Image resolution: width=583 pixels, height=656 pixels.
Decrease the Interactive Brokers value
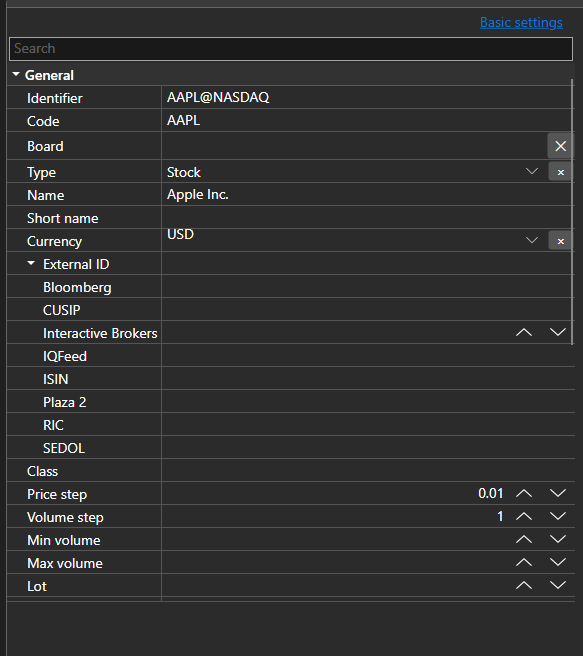[x=557, y=333]
